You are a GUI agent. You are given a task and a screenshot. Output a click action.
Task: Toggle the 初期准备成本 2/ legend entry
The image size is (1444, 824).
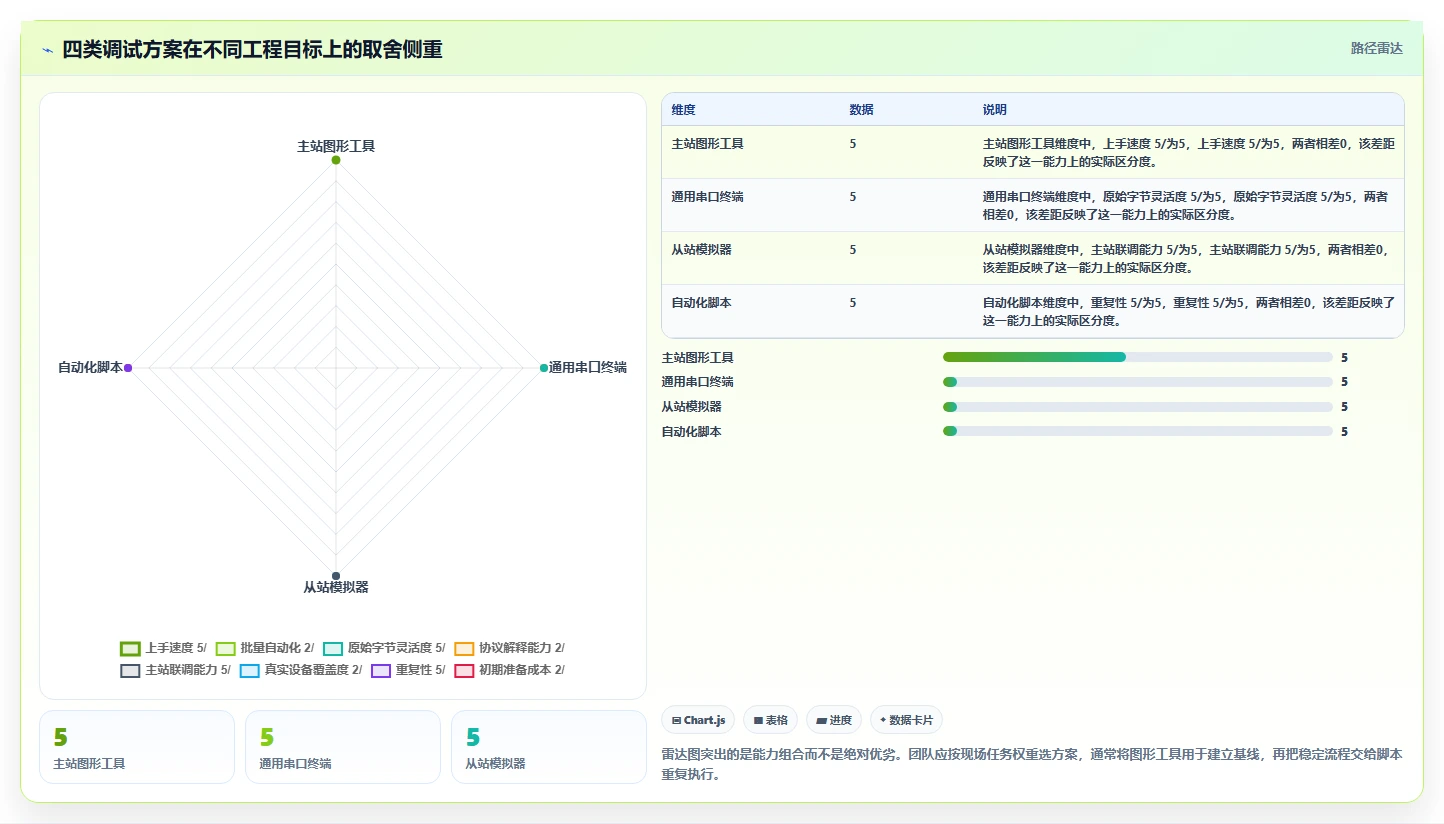[x=509, y=670]
